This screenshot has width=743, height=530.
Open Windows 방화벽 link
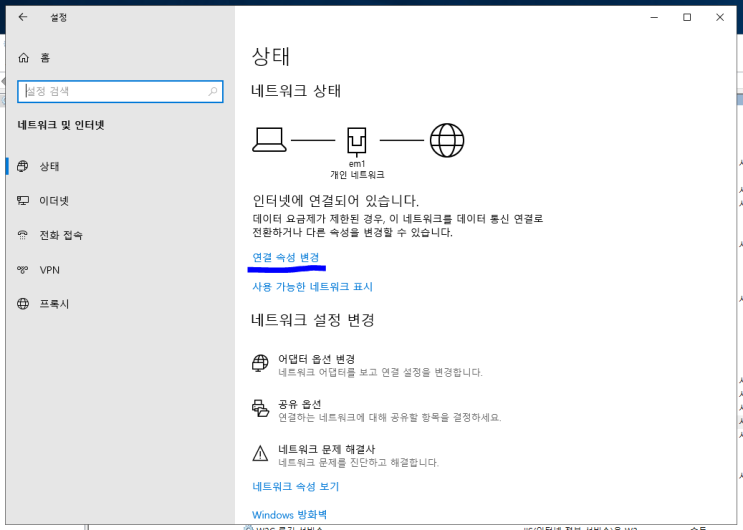tap(290, 515)
